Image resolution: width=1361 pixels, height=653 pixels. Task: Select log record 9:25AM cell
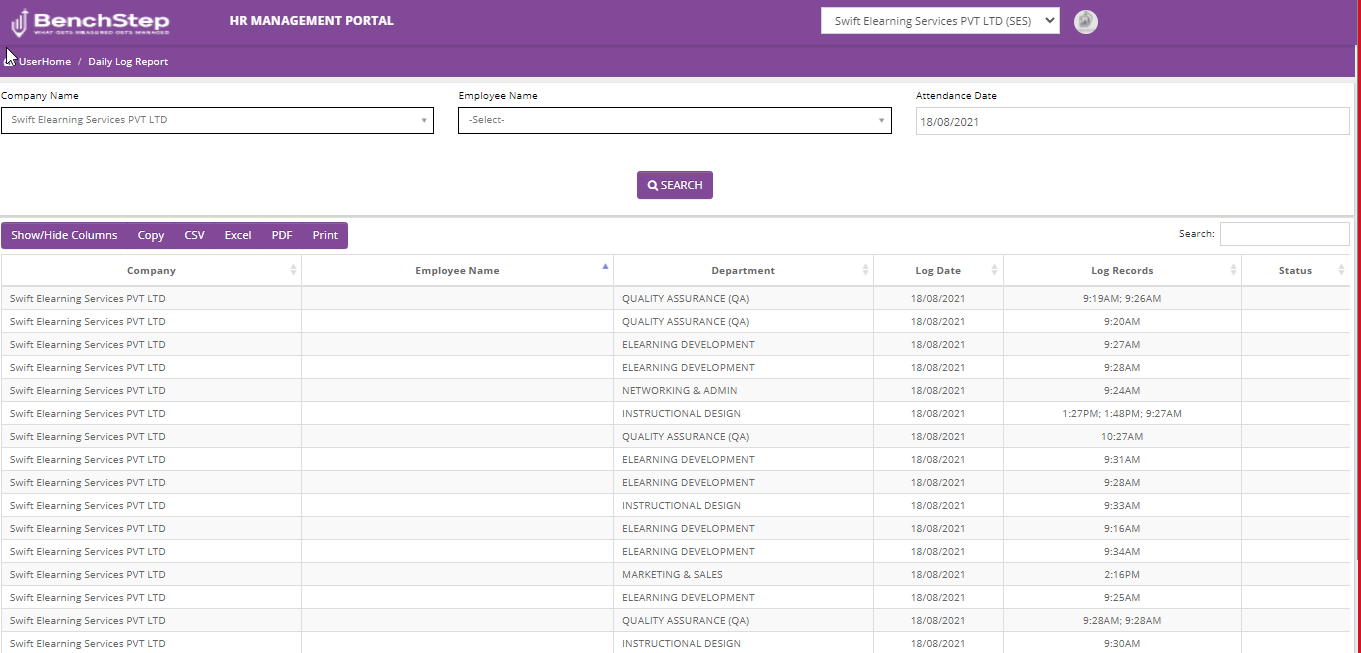pyautogui.click(x=1122, y=597)
